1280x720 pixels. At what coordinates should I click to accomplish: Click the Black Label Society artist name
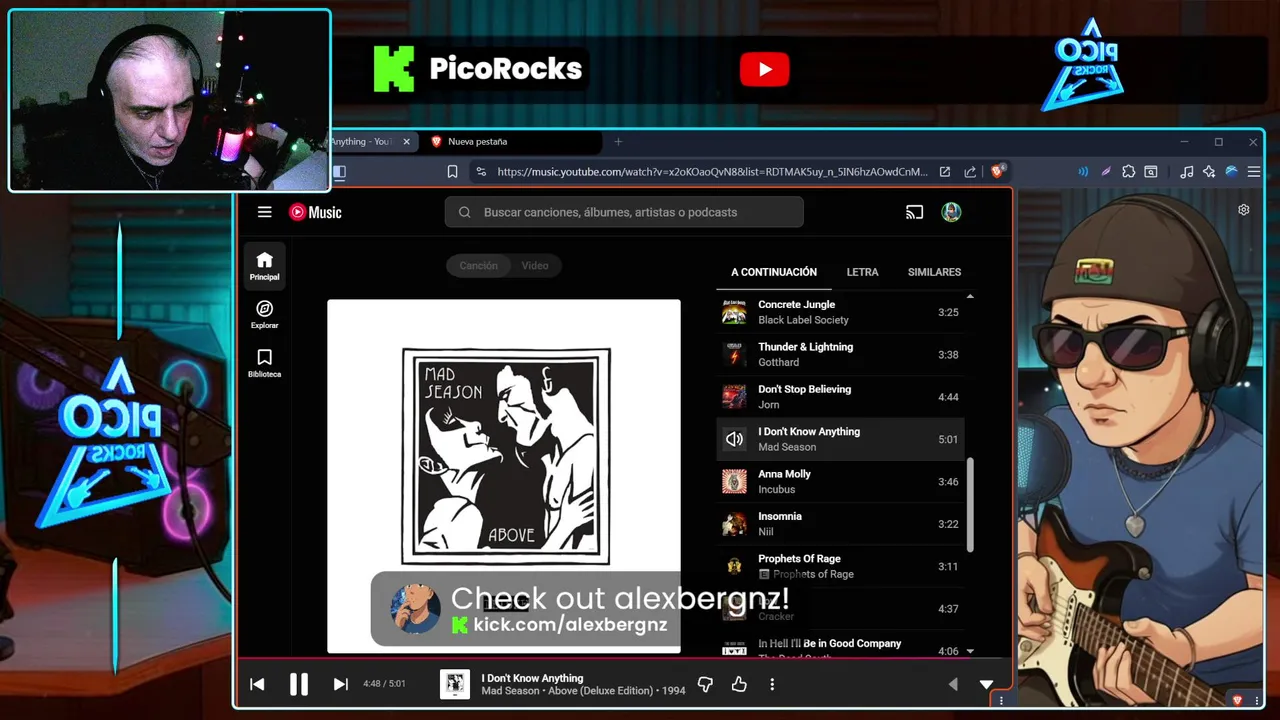pyautogui.click(x=803, y=320)
